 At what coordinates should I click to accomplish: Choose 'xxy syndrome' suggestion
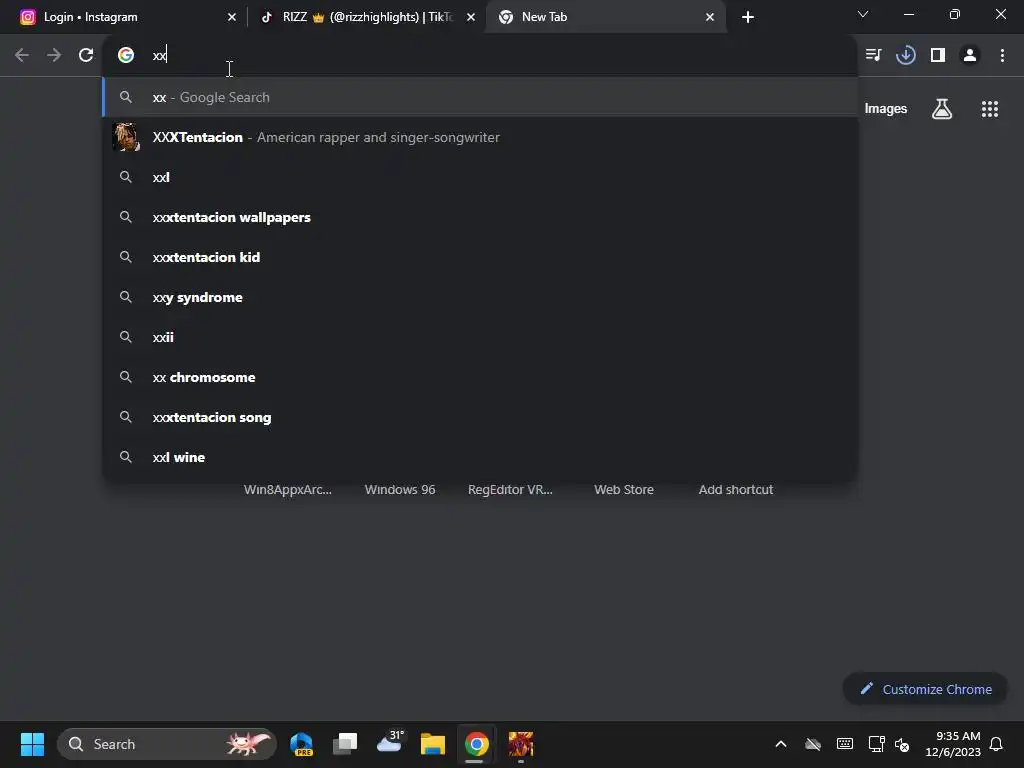[x=480, y=297]
